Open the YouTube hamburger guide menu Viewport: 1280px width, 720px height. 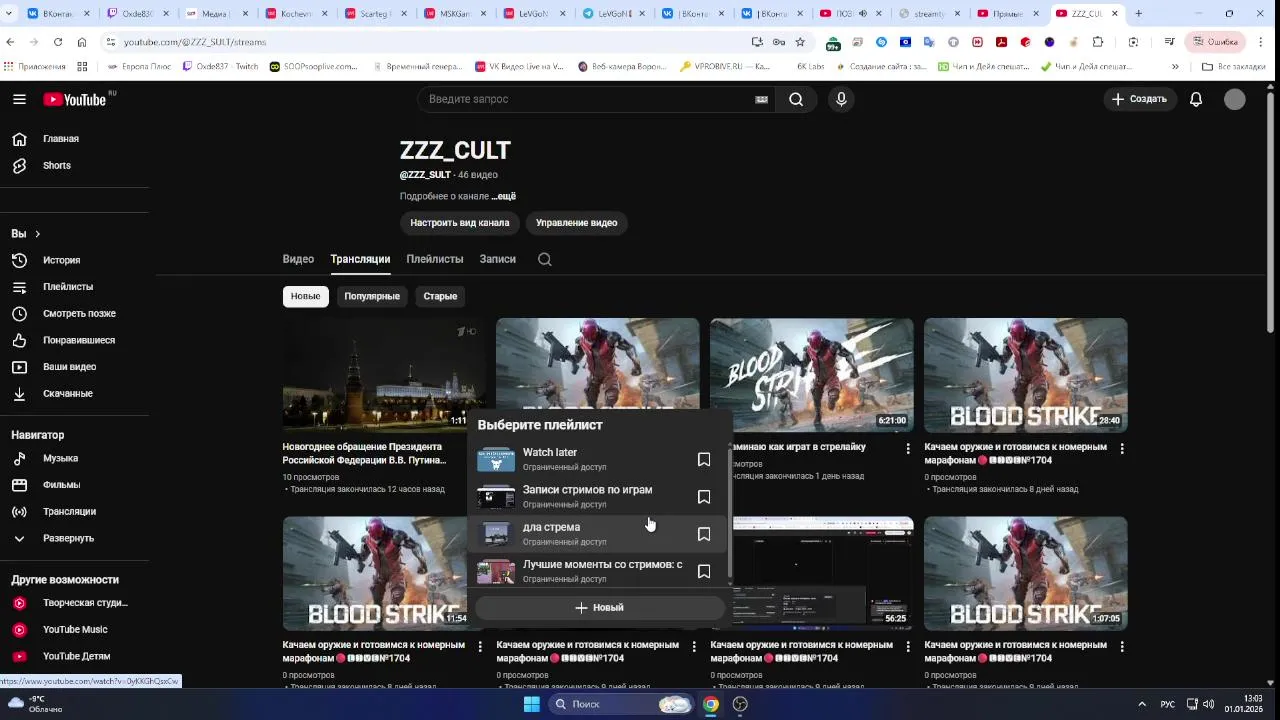[19, 99]
